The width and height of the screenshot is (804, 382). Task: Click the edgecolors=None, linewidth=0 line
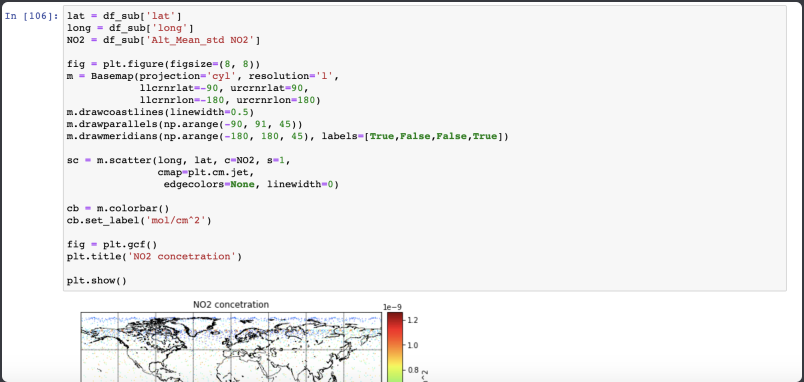click(251, 184)
